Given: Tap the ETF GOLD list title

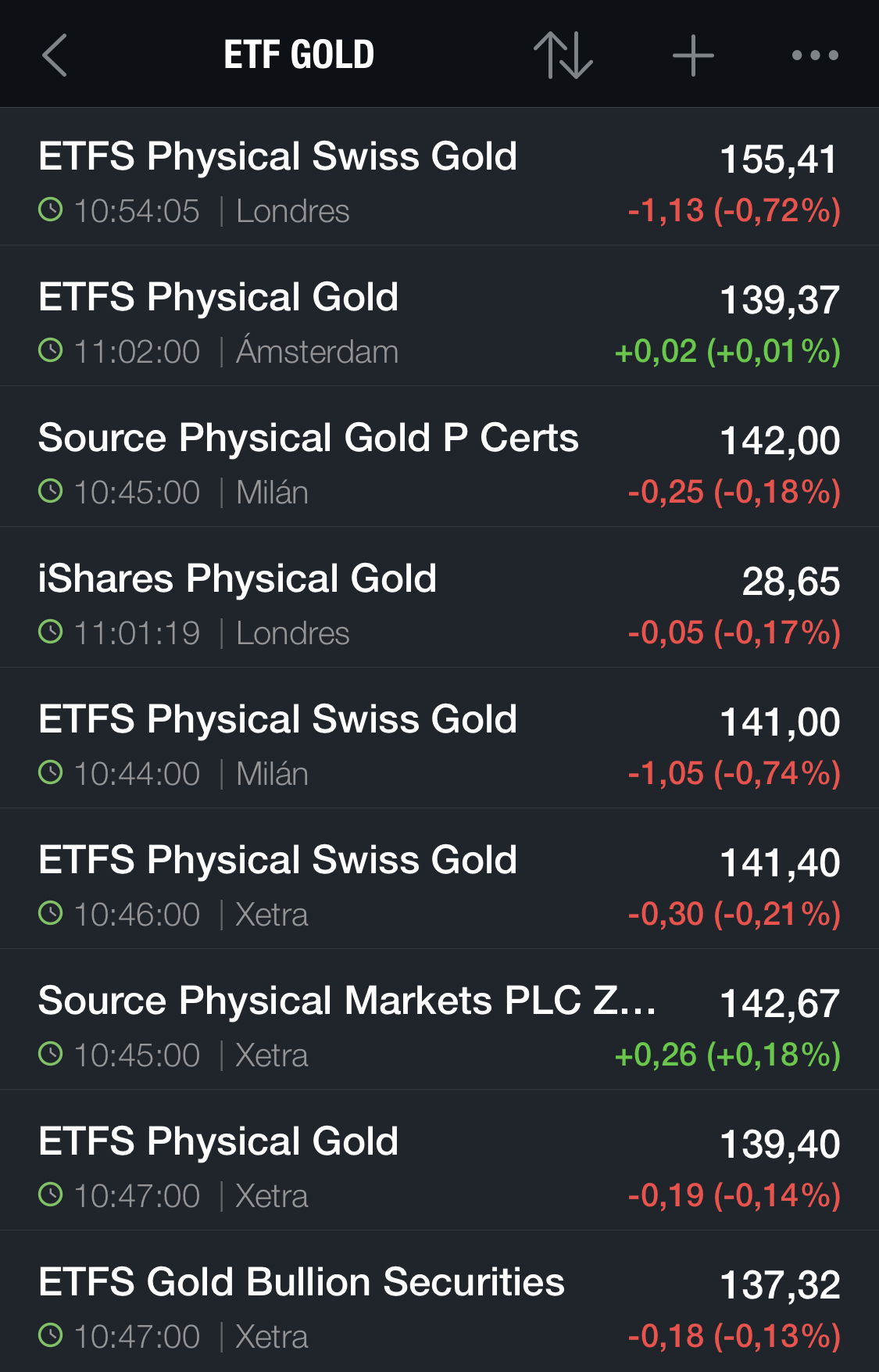Looking at the screenshot, I should coord(299,56).
